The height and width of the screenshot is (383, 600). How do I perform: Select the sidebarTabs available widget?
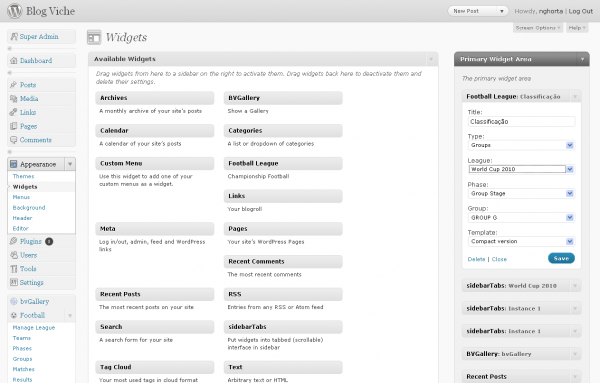click(283, 327)
